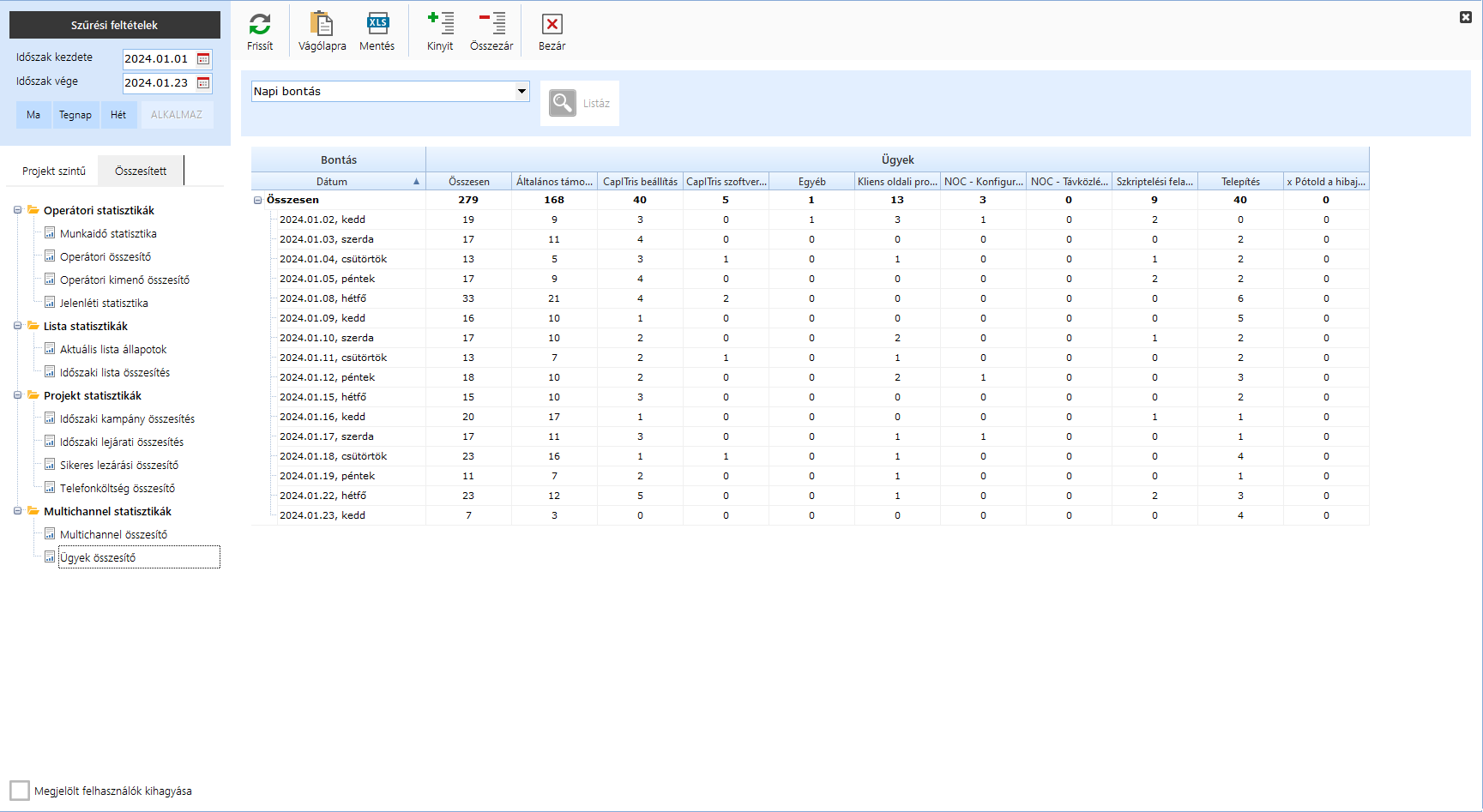
Task: Collapse the Multichannel statisztikák group
Action: [17, 511]
